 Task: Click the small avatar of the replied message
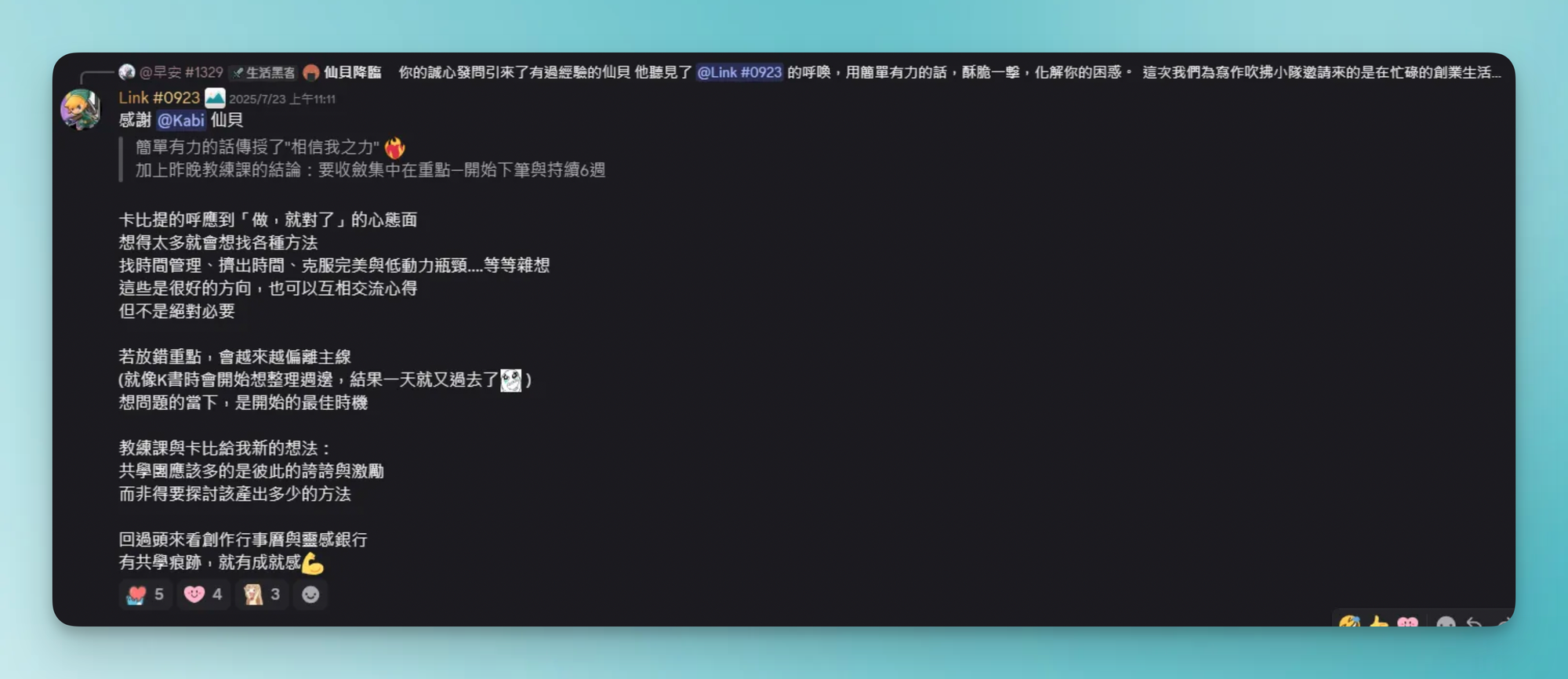click(127, 72)
